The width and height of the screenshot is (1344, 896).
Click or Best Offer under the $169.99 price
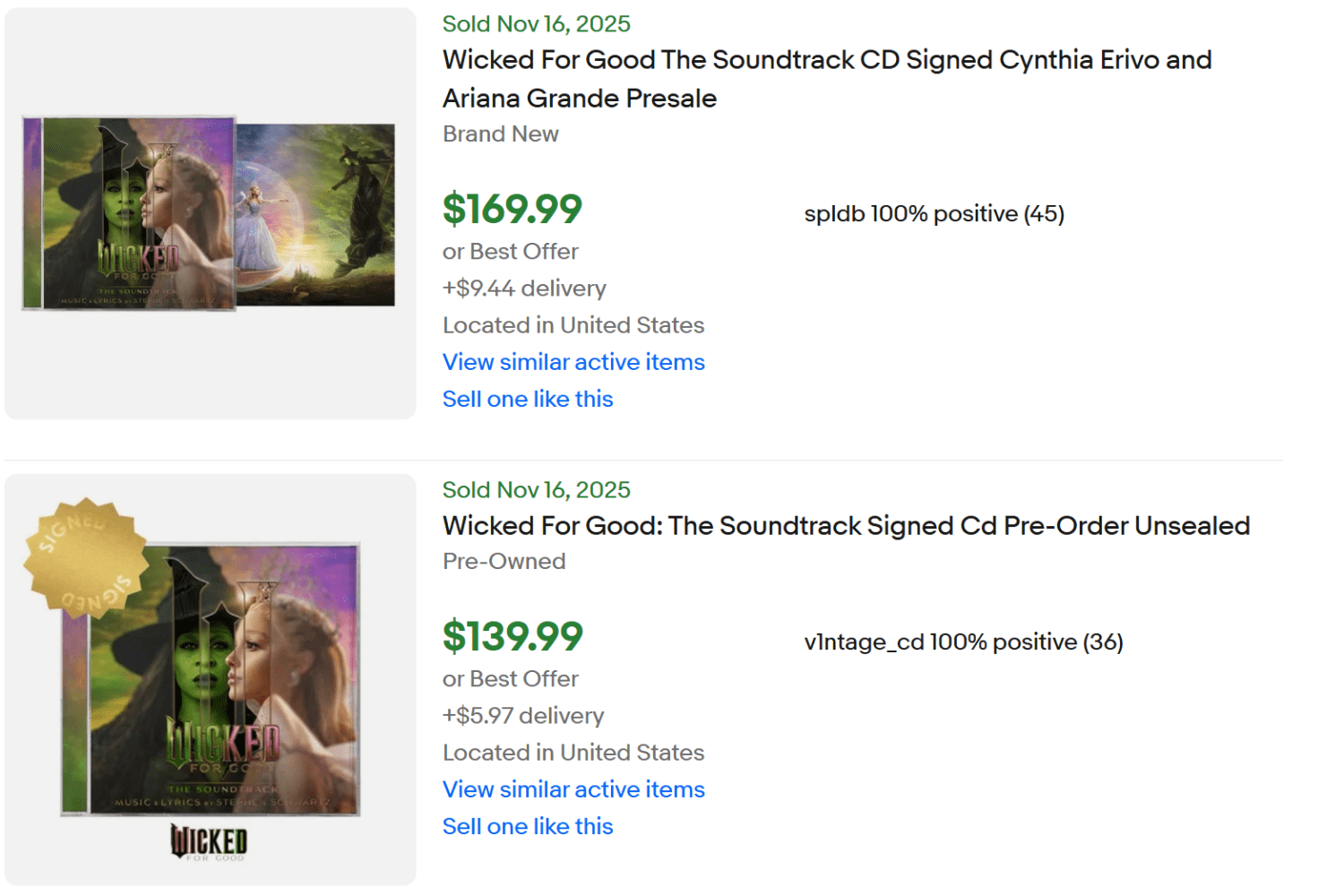coord(510,252)
